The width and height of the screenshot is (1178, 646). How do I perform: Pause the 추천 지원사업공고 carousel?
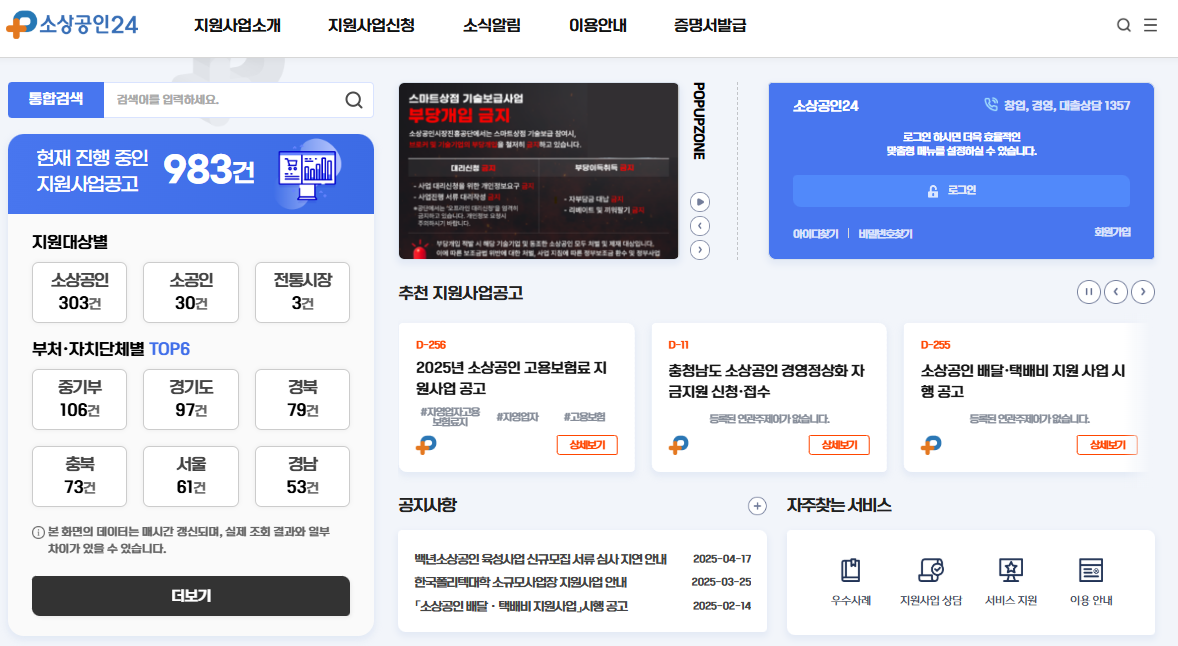1089,291
